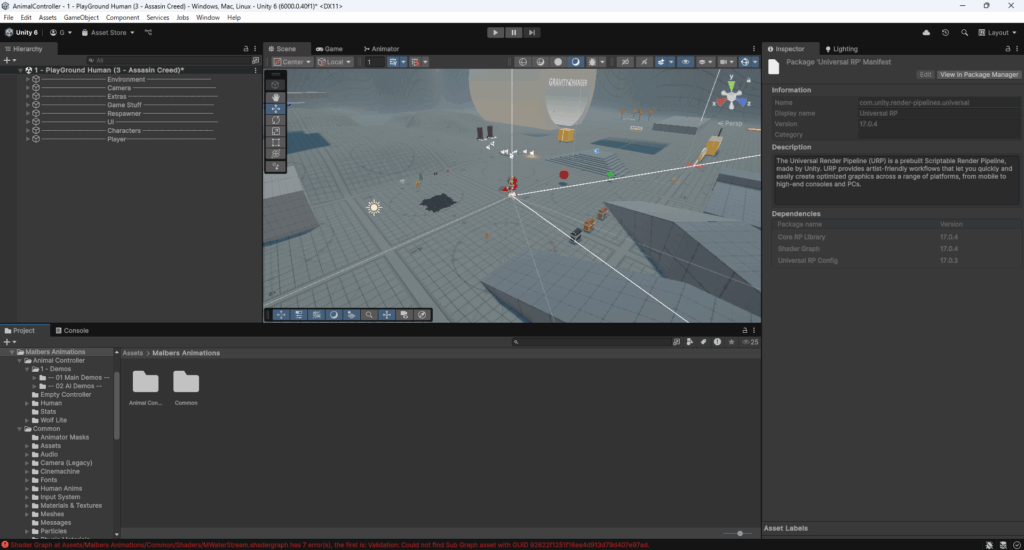Click search by log type icon in Project
The width and height of the screenshot is (1024, 550).
point(717,342)
